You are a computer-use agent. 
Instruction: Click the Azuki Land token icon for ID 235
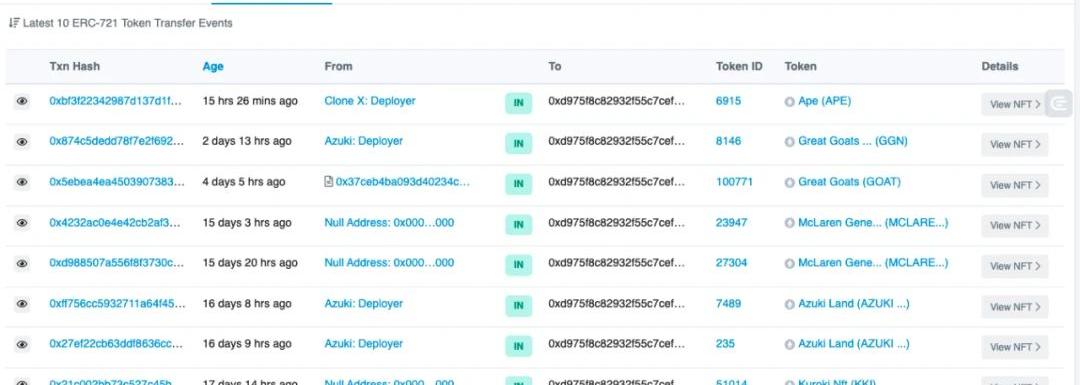tap(789, 344)
